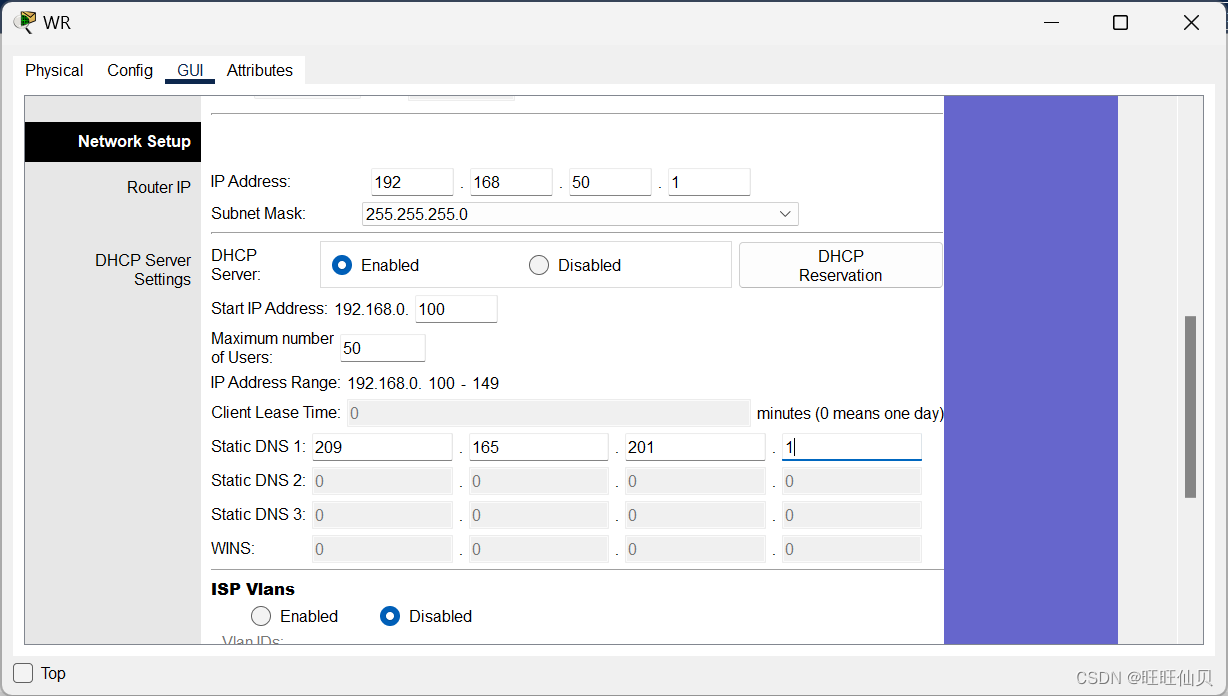1228x696 pixels.
Task: Select Enabled under ISP Vlans
Action: [x=261, y=616]
